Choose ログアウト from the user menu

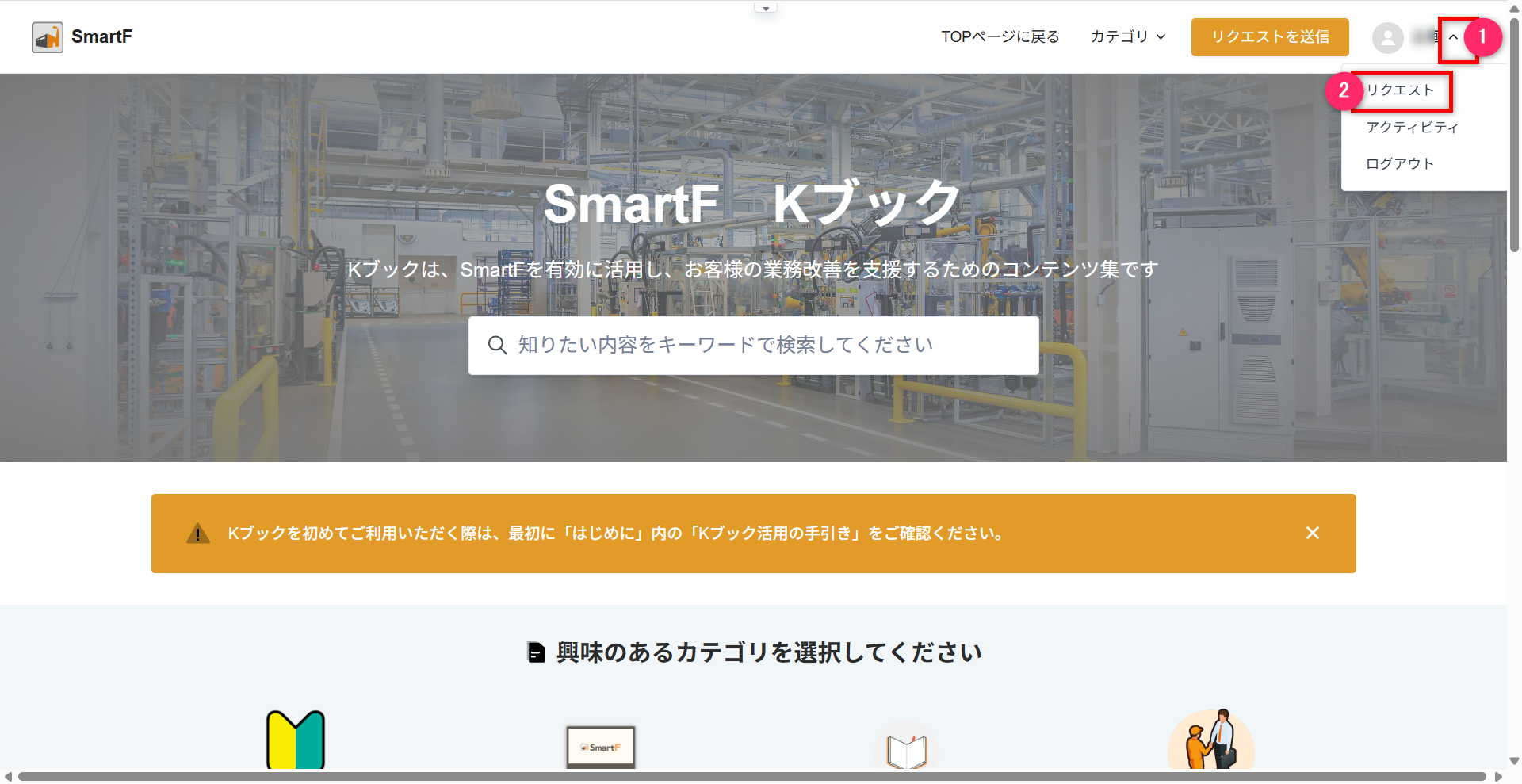(1400, 164)
